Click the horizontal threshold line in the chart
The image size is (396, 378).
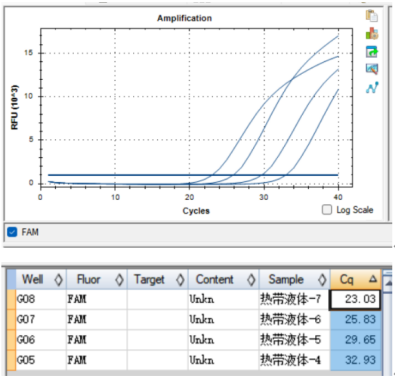coord(193,175)
